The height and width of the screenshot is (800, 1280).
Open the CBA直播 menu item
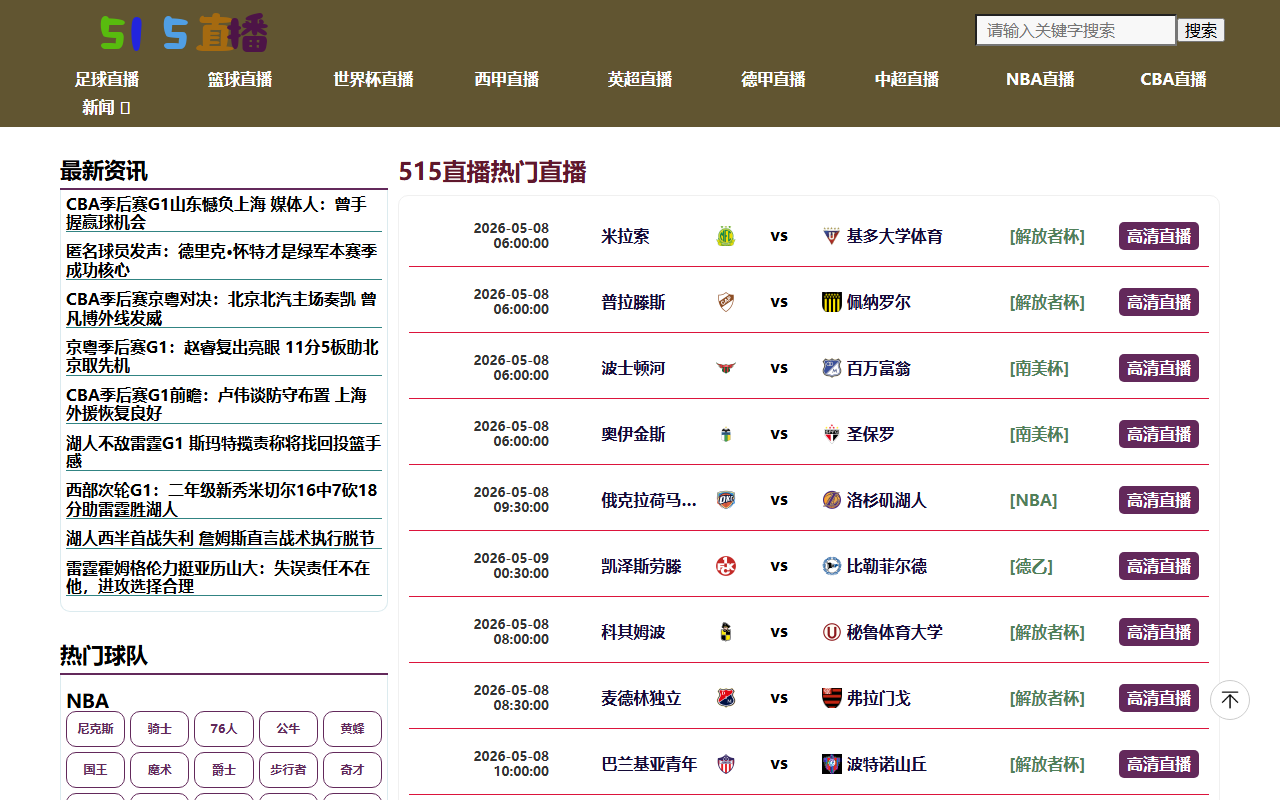(x=1173, y=79)
